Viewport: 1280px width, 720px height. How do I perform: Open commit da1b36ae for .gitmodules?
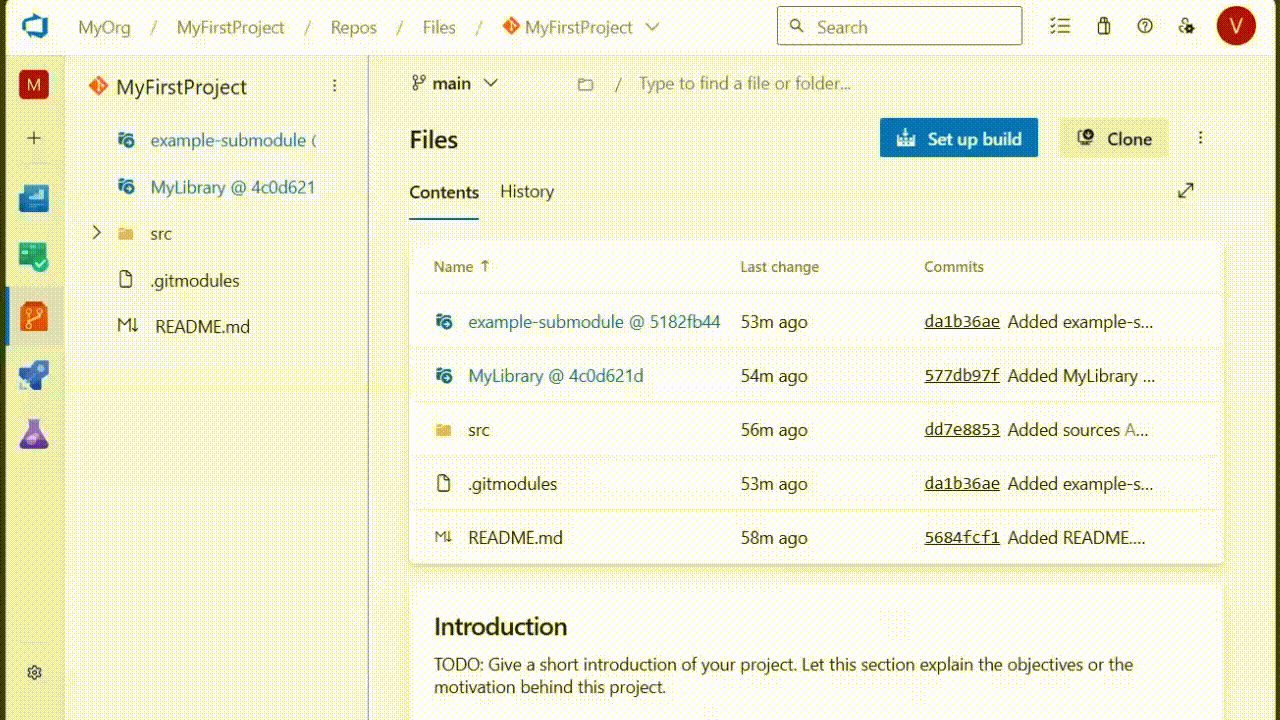961,483
